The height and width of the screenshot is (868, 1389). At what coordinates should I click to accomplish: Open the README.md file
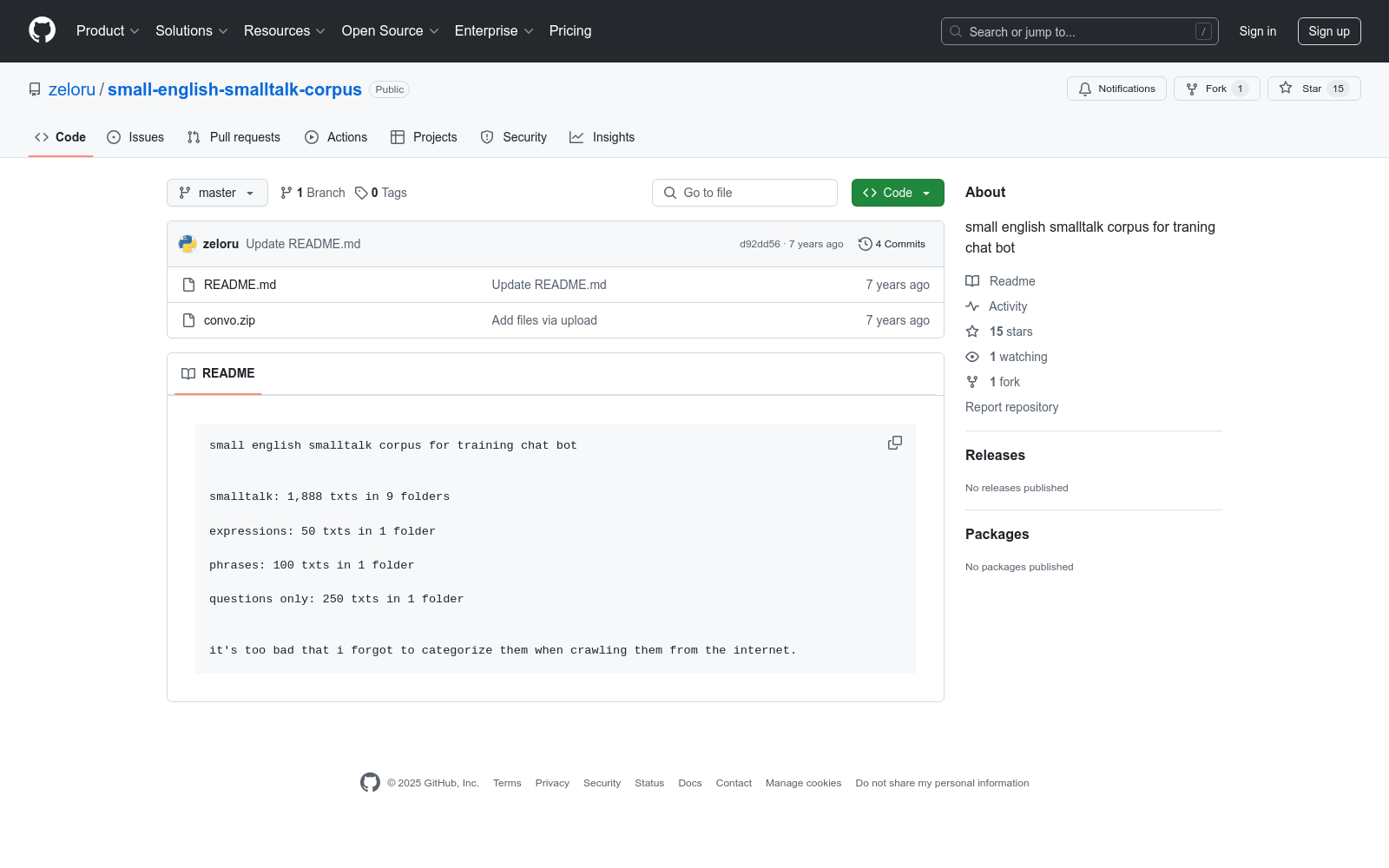pos(240,285)
